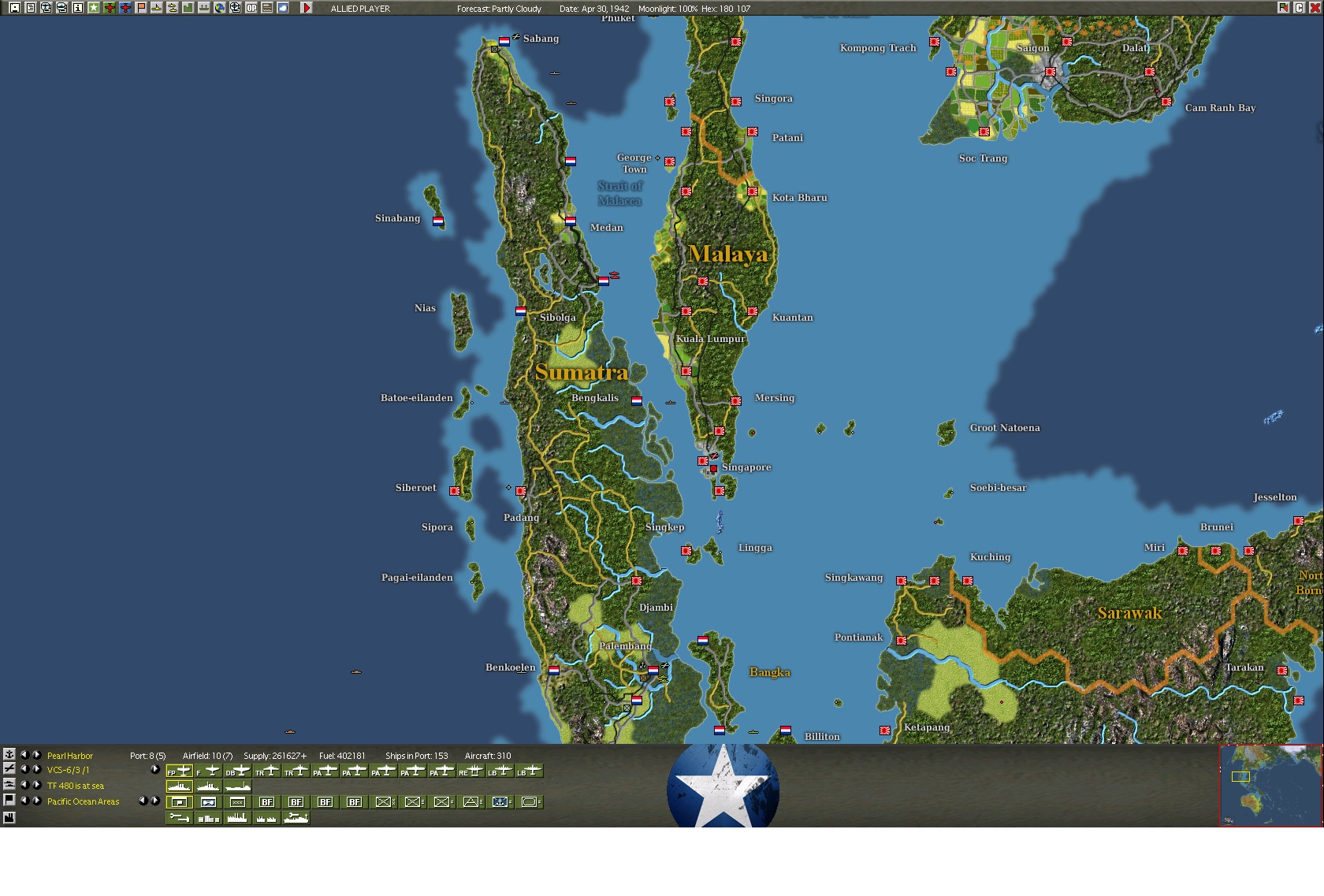Screen dimensions: 1324x896
Task: Click the last land unit filter icon
Action: [x=529, y=802]
